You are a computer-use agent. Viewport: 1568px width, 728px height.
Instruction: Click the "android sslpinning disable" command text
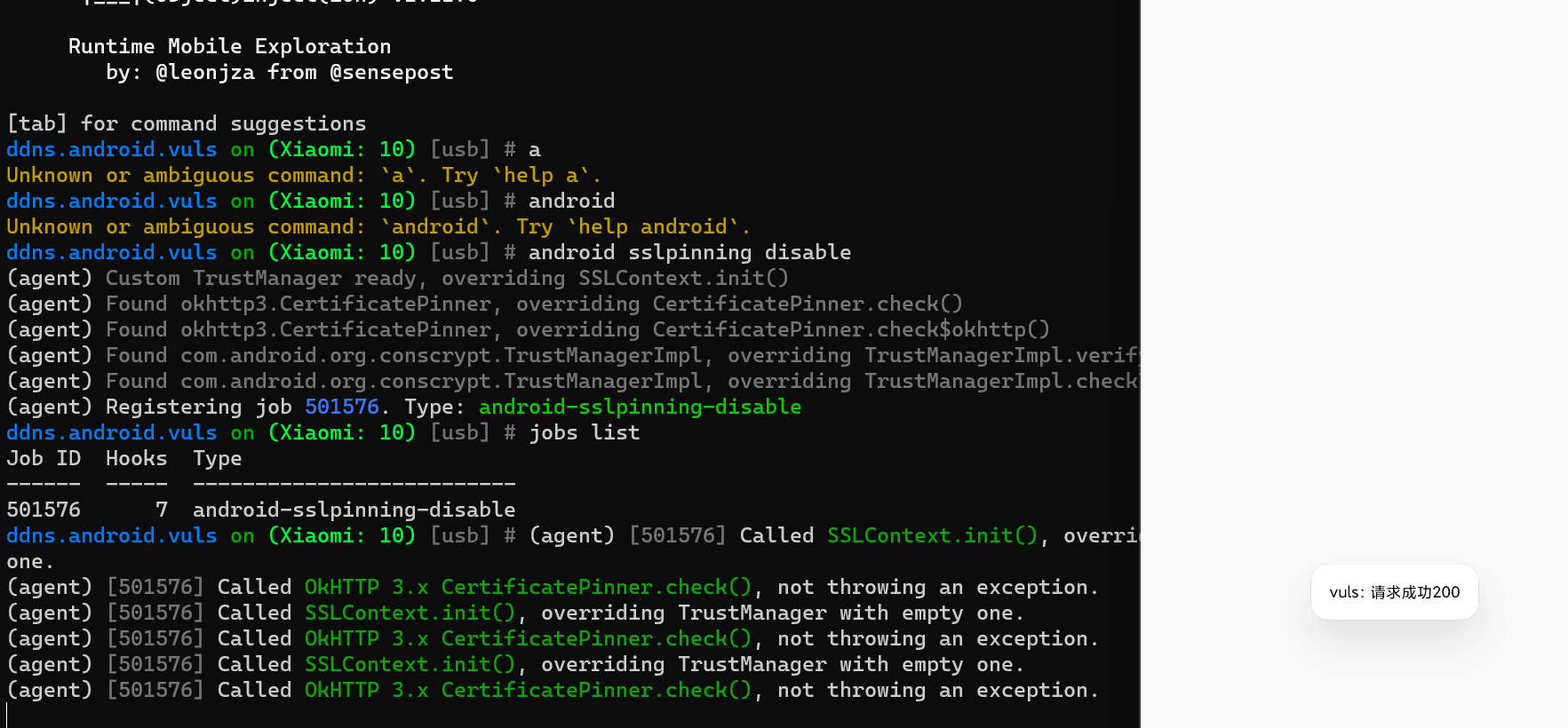(689, 252)
